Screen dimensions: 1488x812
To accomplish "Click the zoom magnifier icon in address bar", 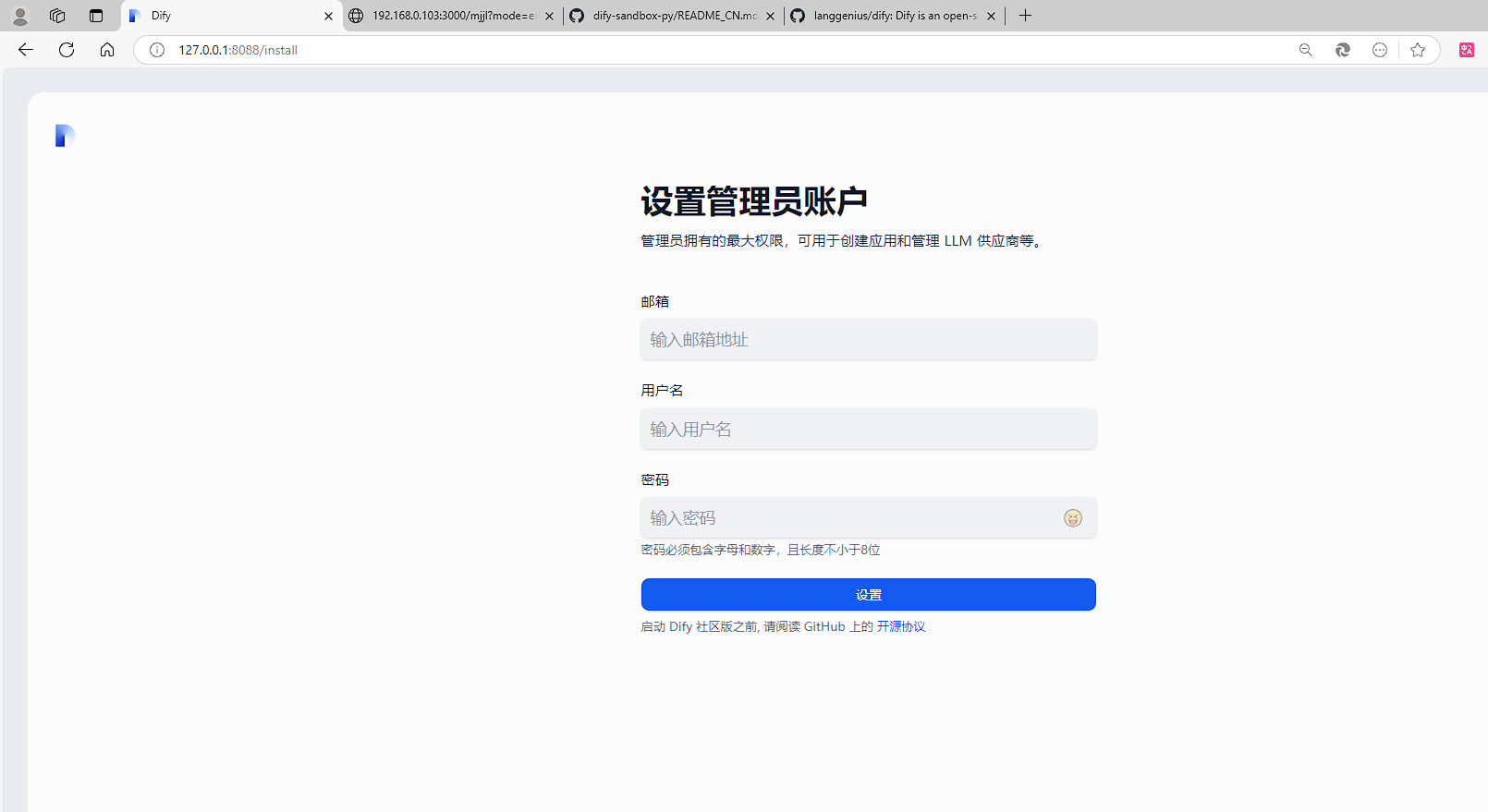I will 1306,50.
